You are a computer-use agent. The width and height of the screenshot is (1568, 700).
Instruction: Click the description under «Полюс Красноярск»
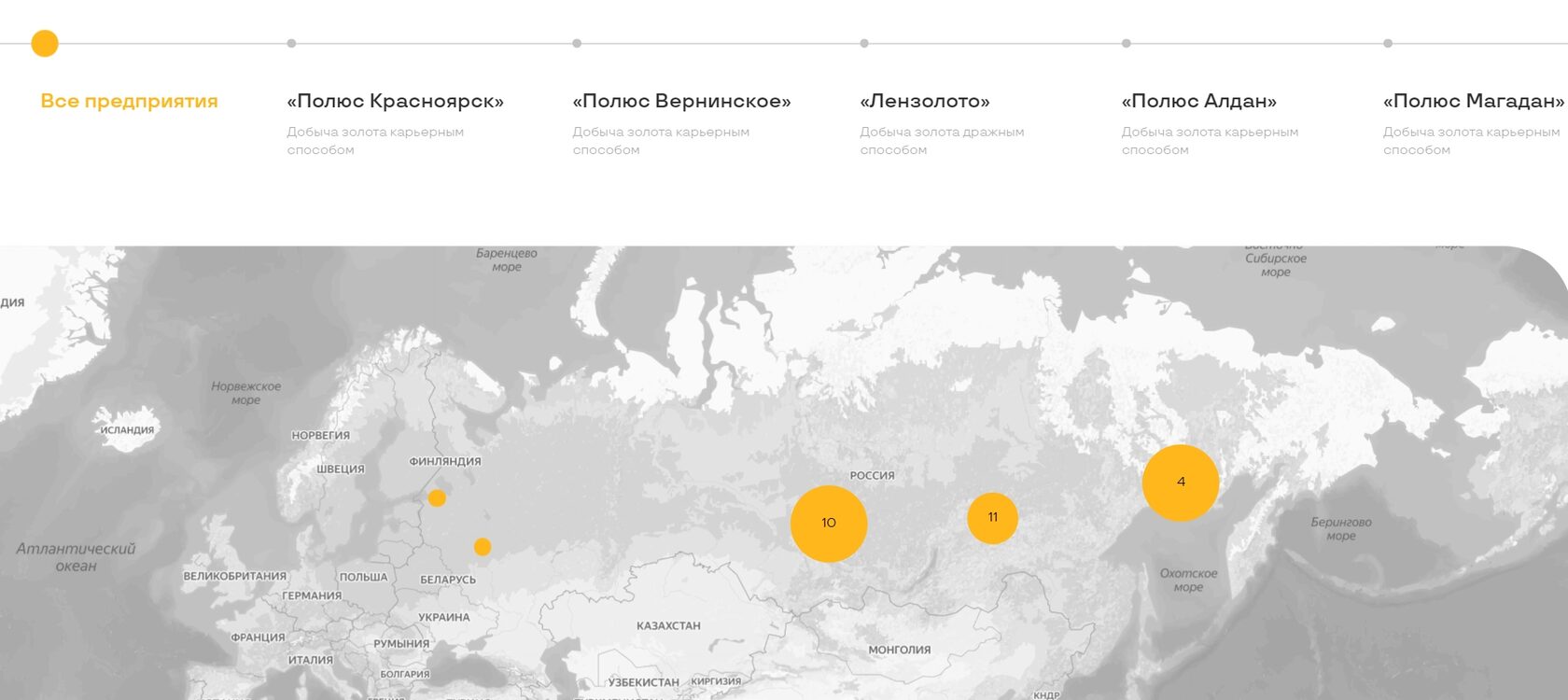(x=375, y=141)
